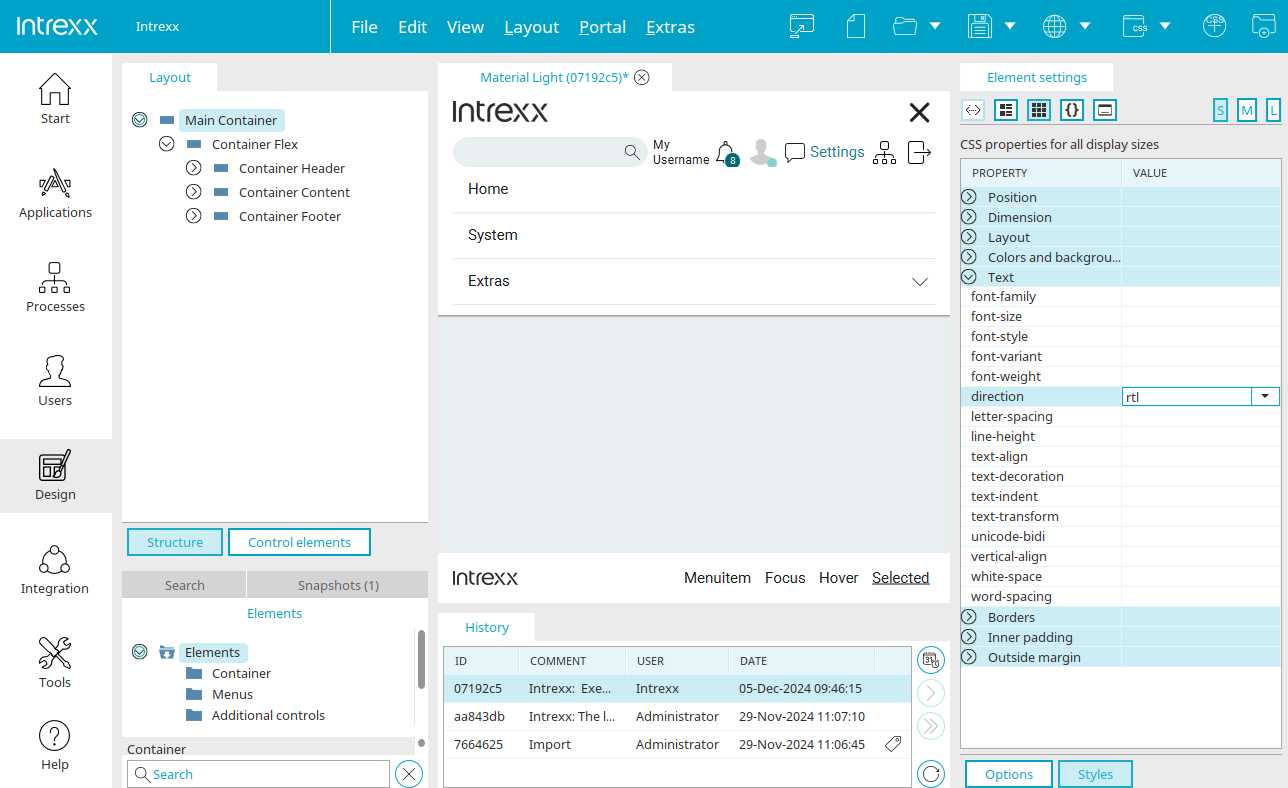1288x788 pixels.
Task: Click the list view icon in Element settings
Action: [x=1006, y=110]
